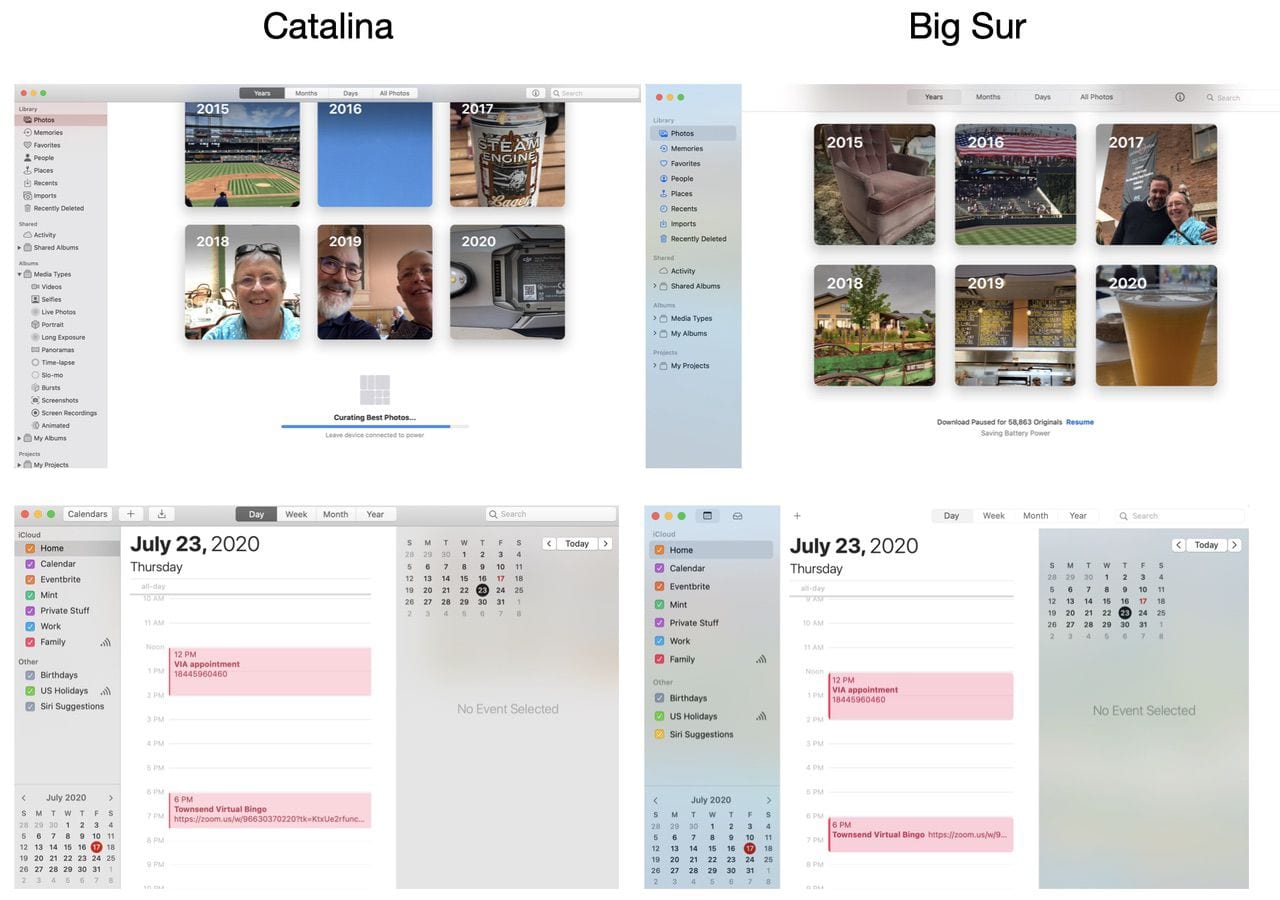Disable Private Stuff calendar in Big Sur Calendar
Viewport: 1280px width, 900px height.
coord(659,622)
